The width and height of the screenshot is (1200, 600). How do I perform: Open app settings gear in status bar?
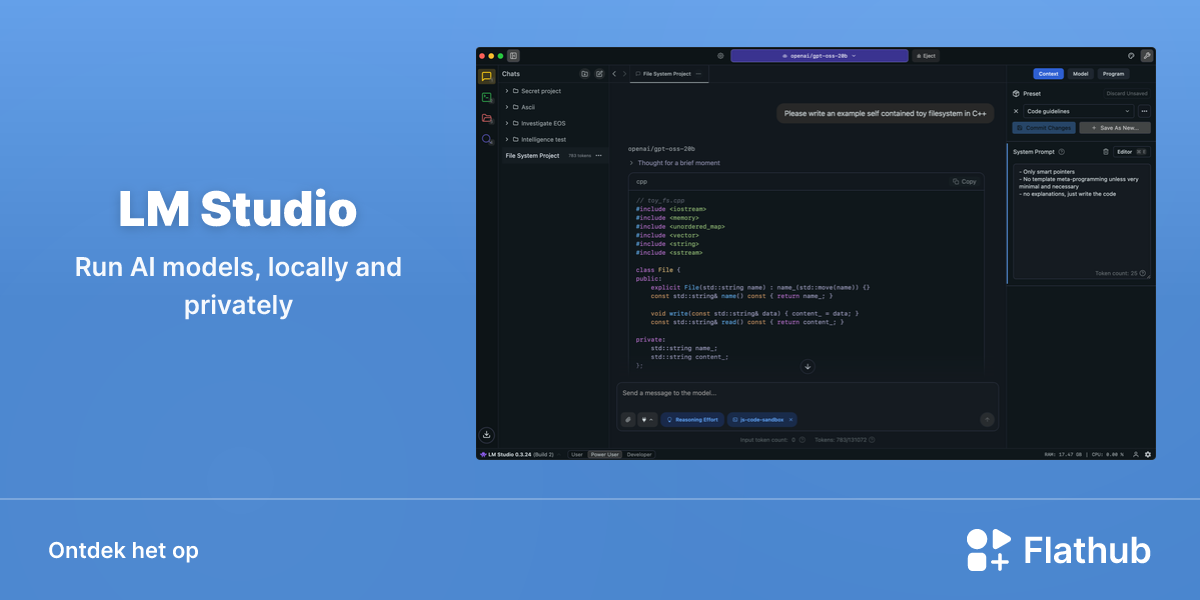click(x=1148, y=454)
